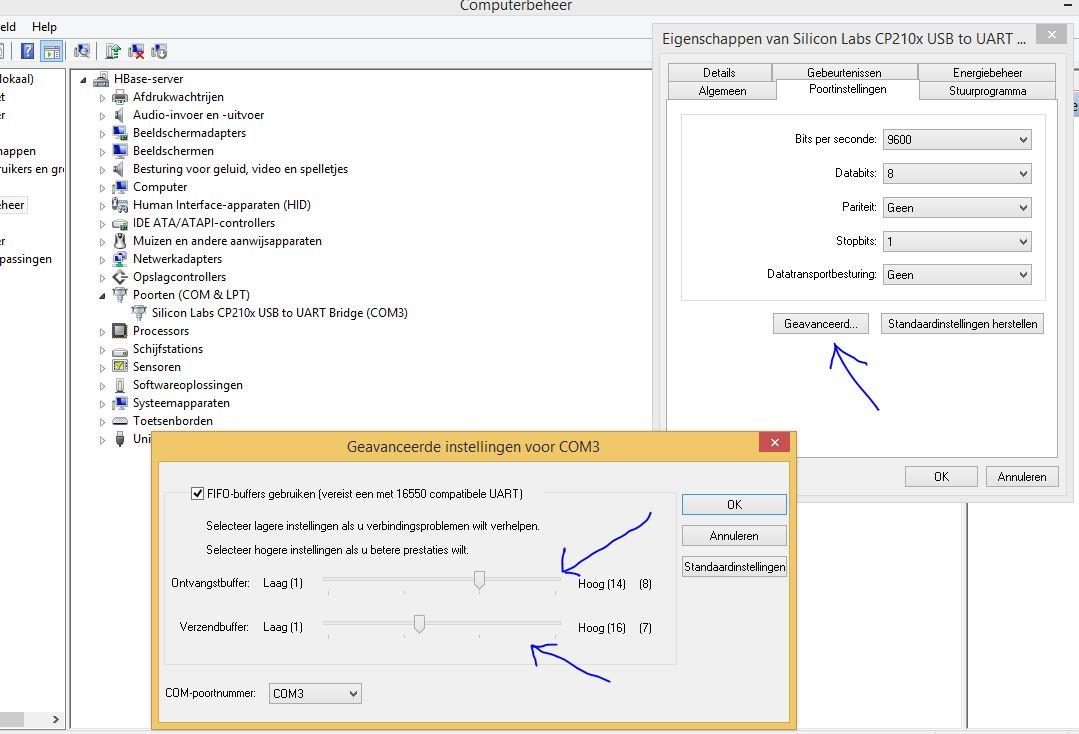Expand the Netwerkadapters tree node
The width and height of the screenshot is (1079, 734).
point(102,259)
